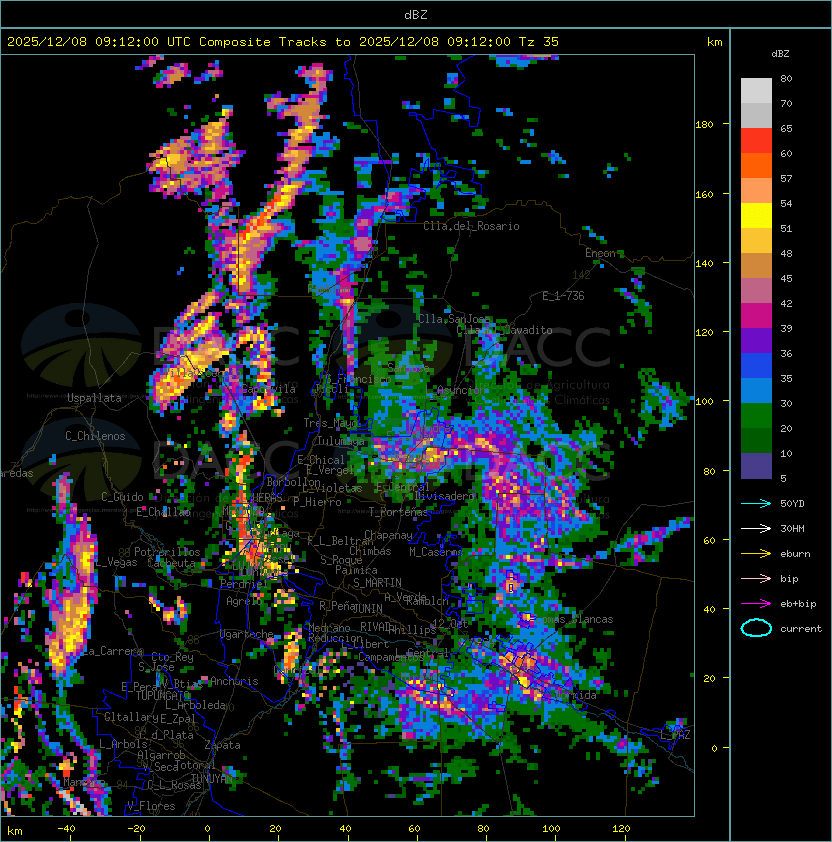Select the bright green 20-30 dBZ swatch

tap(756, 416)
